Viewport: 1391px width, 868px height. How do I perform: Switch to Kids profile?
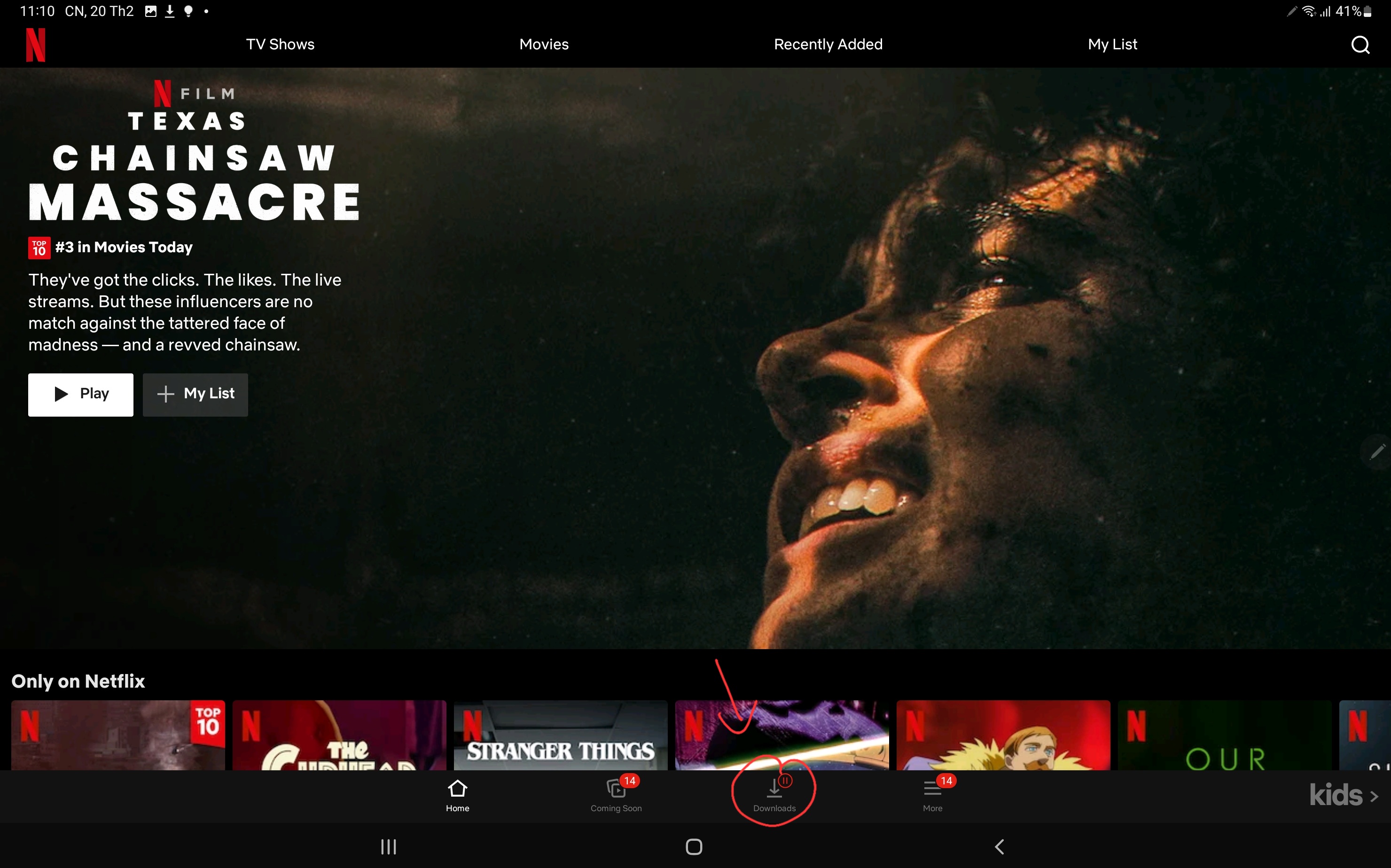[x=1344, y=796]
